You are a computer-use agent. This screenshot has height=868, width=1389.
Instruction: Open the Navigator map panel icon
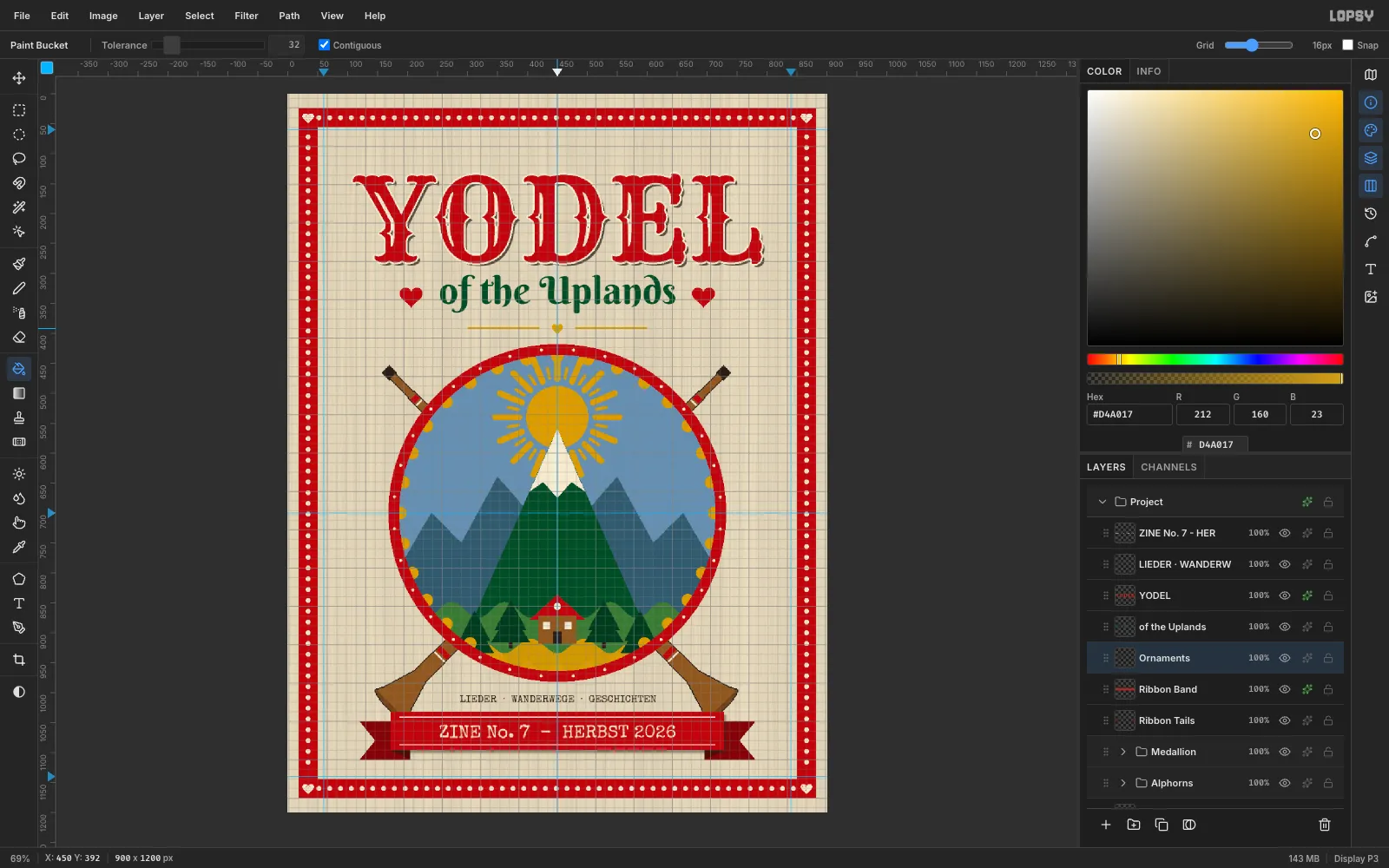click(x=1371, y=75)
